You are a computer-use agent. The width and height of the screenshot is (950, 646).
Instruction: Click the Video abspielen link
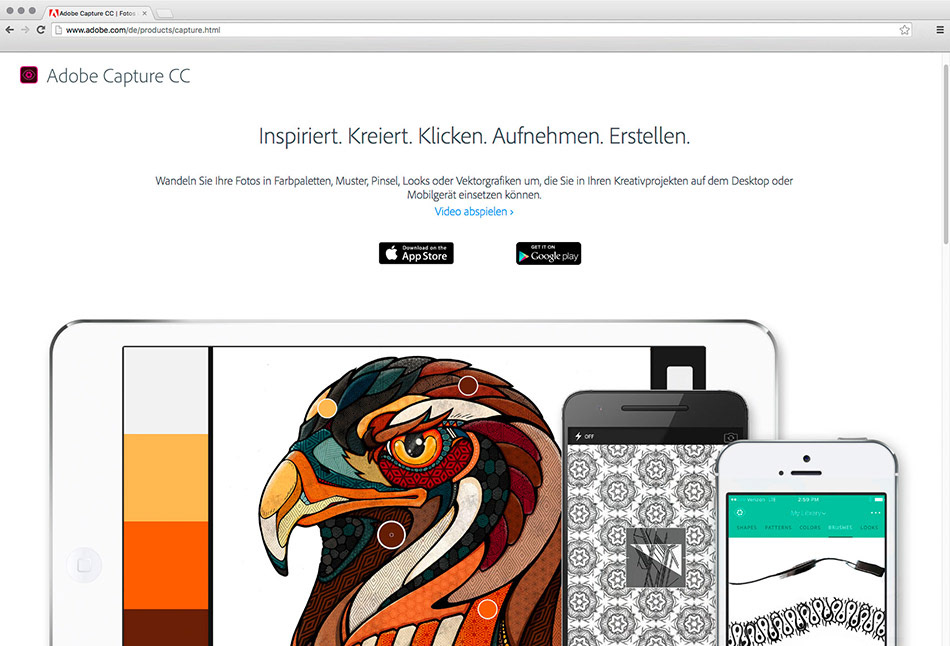click(x=474, y=211)
